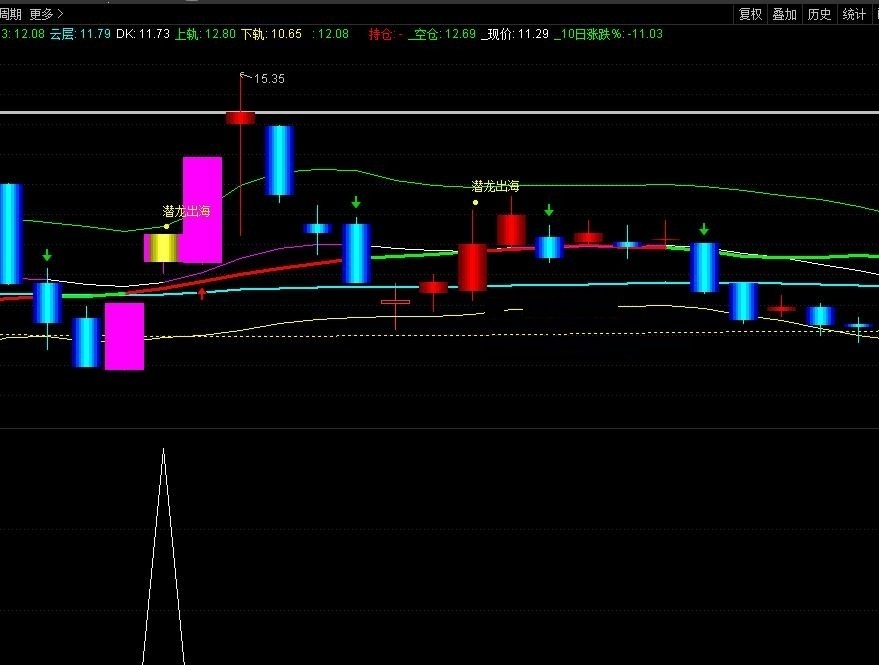The width and height of the screenshot is (879, 665).
Task: Open the 更多 period menu
Action: 47,14
